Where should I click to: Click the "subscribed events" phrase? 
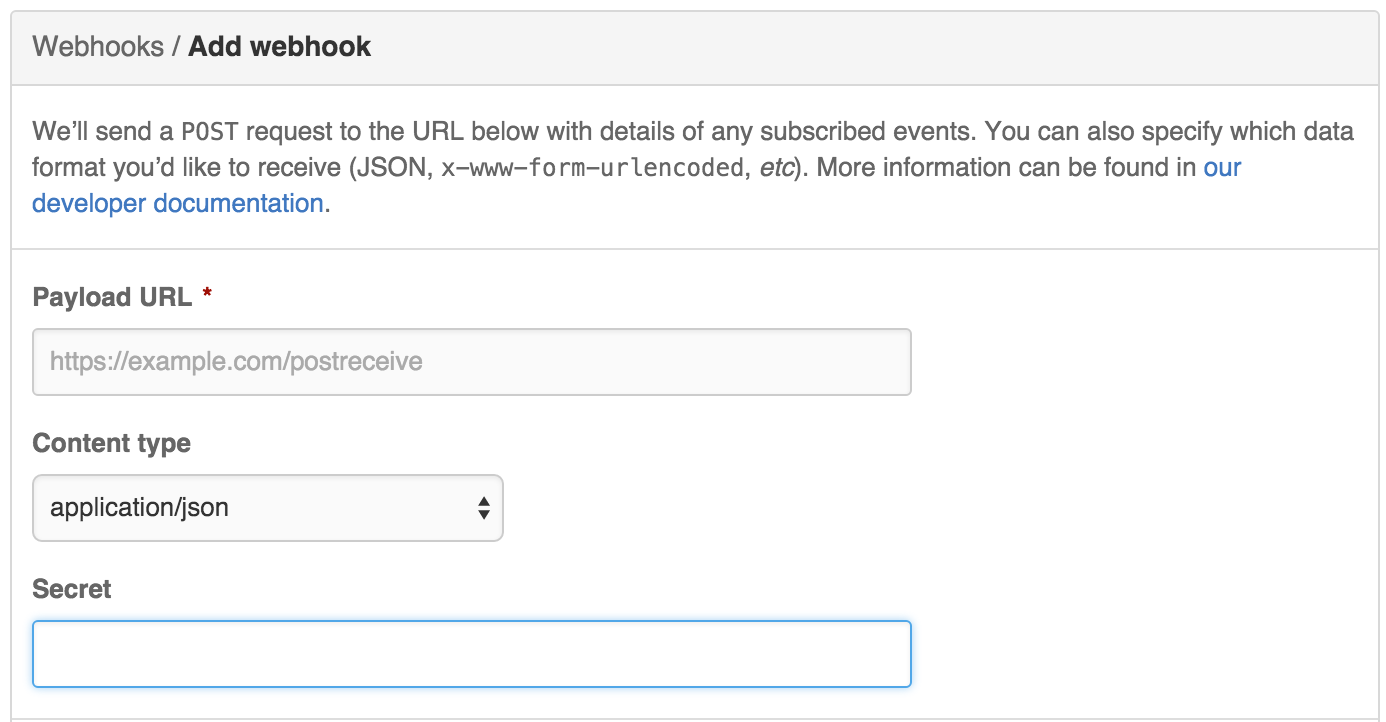pos(901,132)
